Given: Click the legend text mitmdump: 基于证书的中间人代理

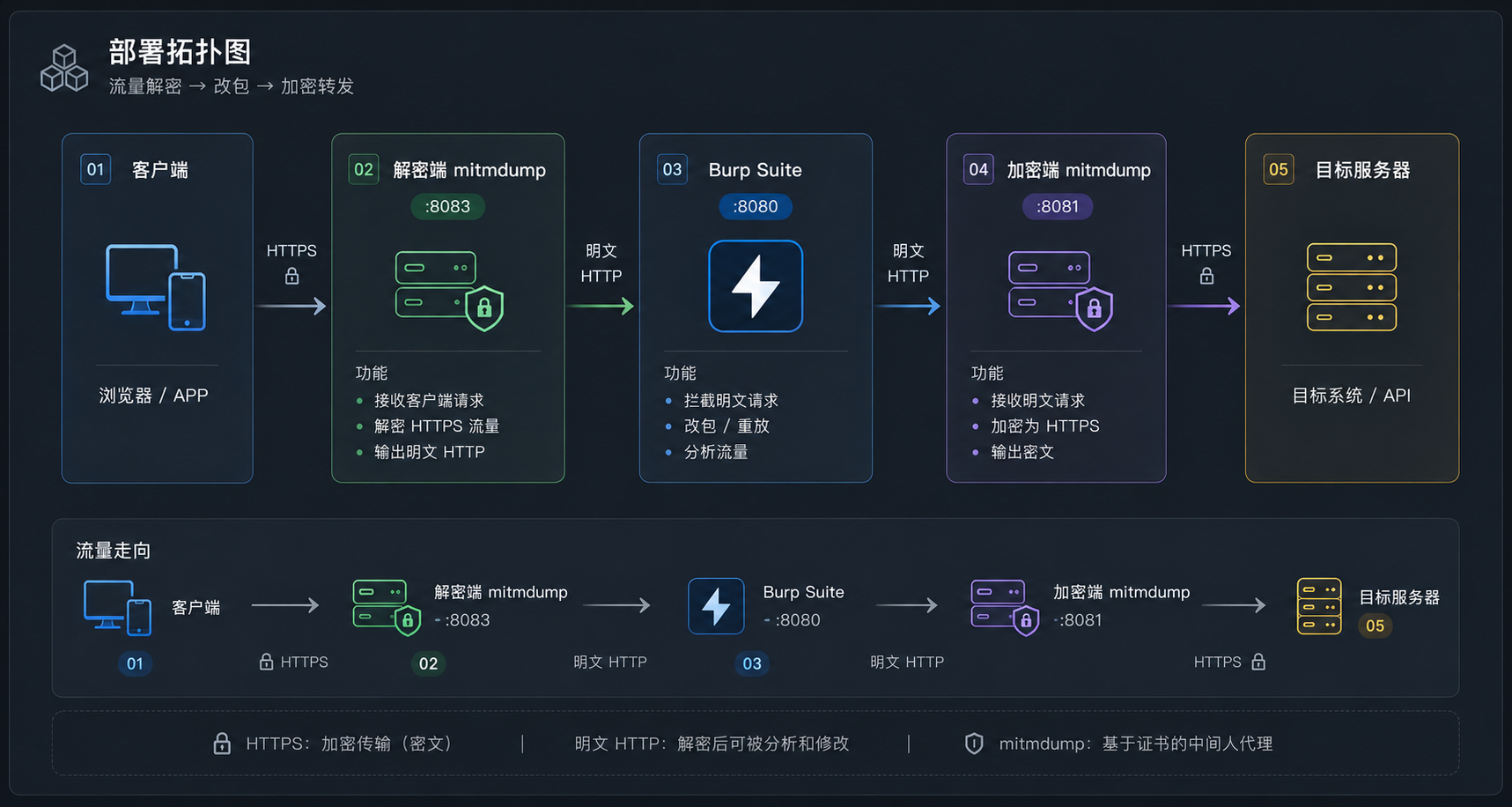Looking at the screenshot, I should (x=1136, y=744).
